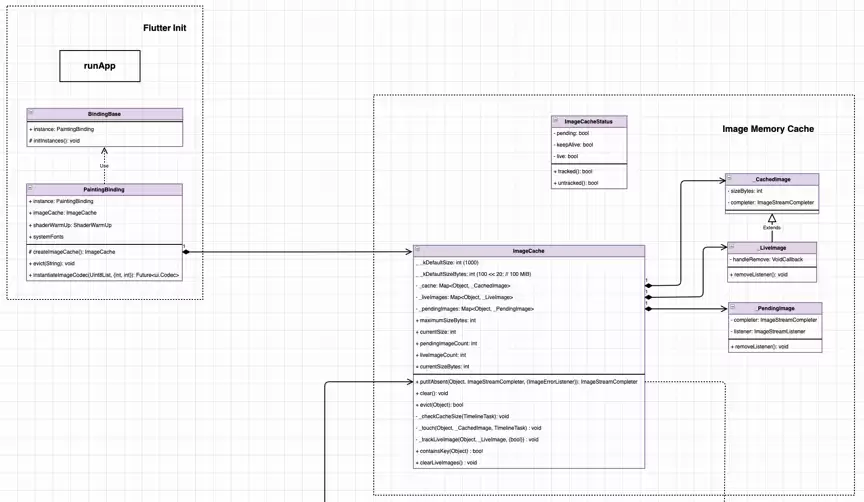
Task: Select the 'tracked(): bool' row
Action: coord(589,171)
